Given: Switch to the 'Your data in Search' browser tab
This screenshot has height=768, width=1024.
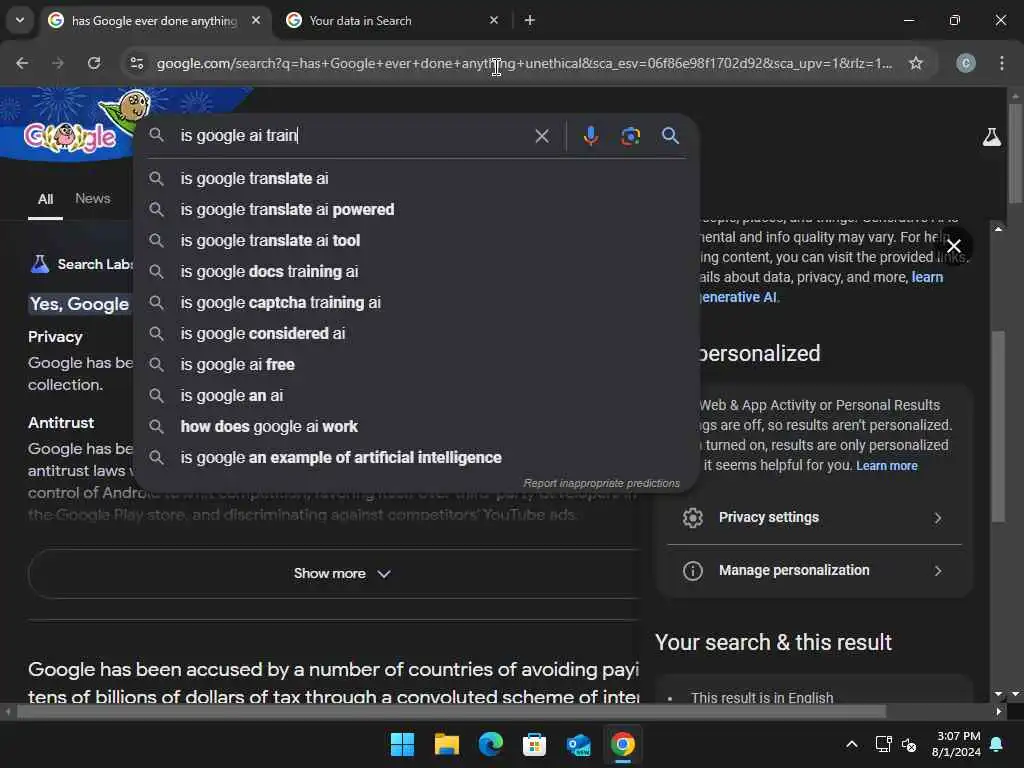Looking at the screenshot, I should 392,20.
